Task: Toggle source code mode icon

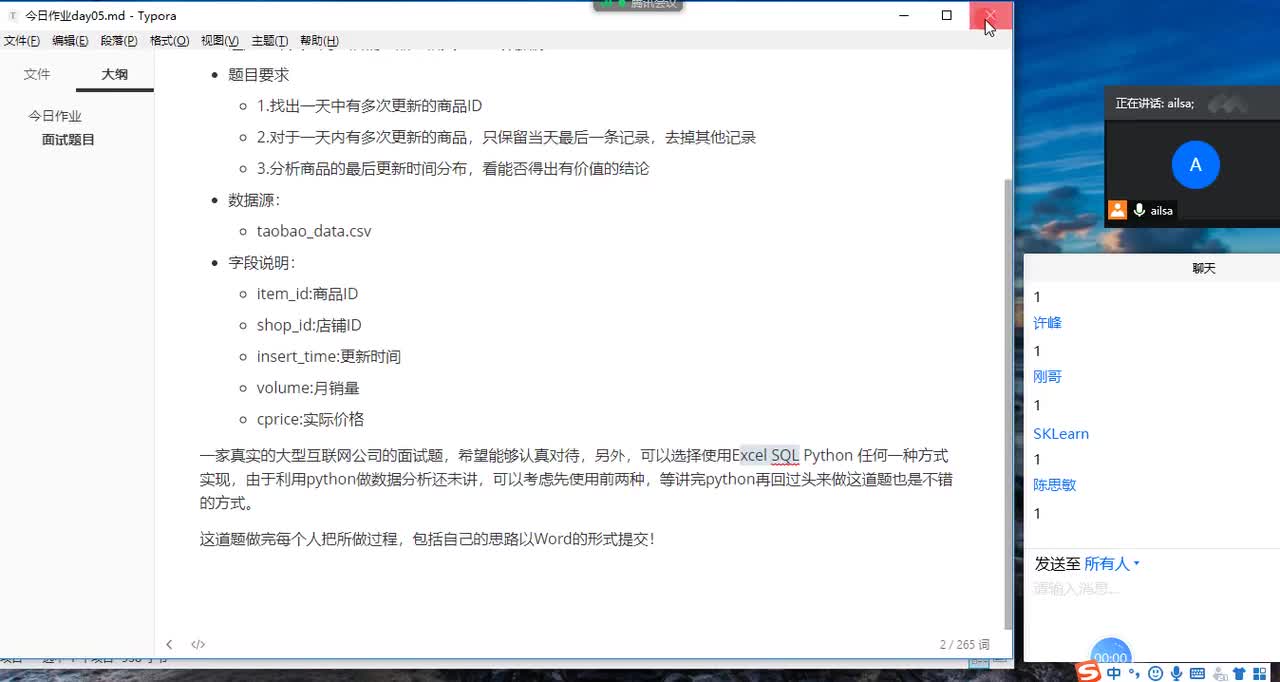Action: pyautogui.click(x=198, y=645)
